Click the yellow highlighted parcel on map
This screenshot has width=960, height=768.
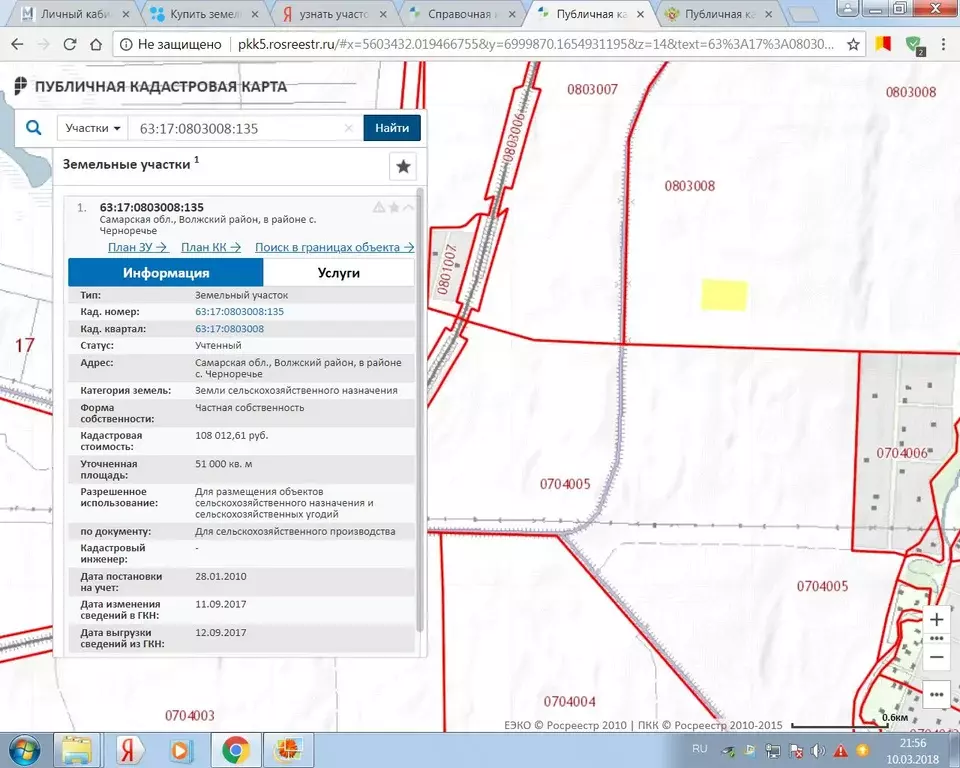(x=724, y=295)
